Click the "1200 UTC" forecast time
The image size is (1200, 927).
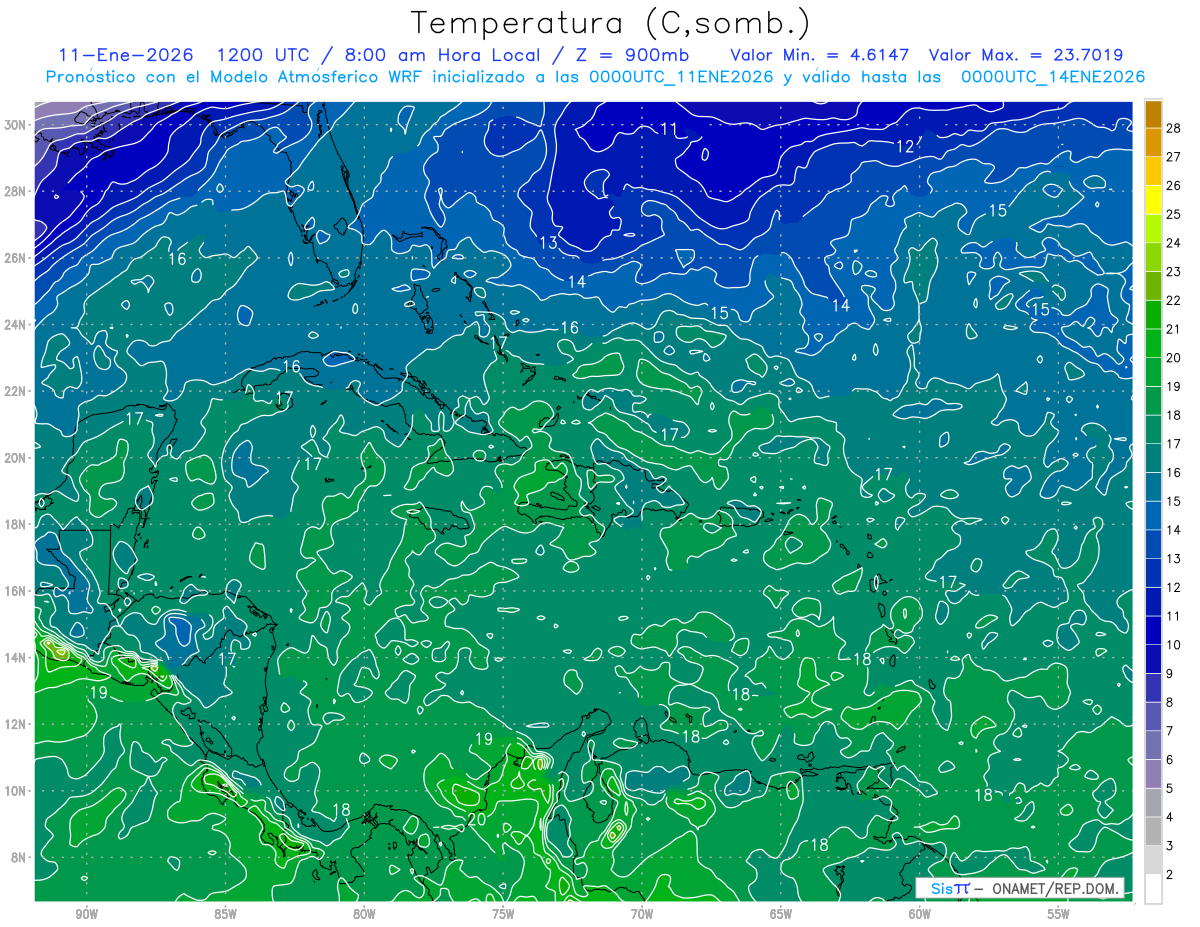[x=264, y=55]
